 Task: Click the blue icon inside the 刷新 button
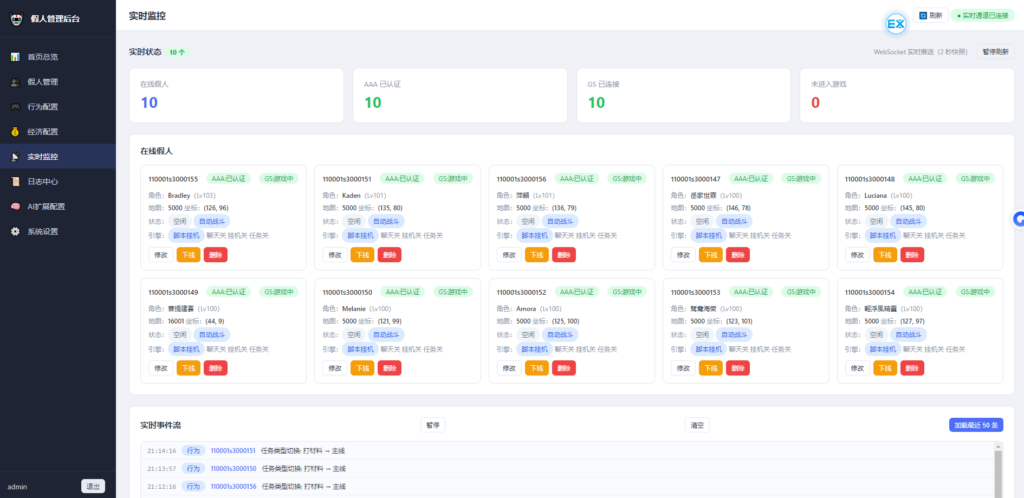[923, 15]
